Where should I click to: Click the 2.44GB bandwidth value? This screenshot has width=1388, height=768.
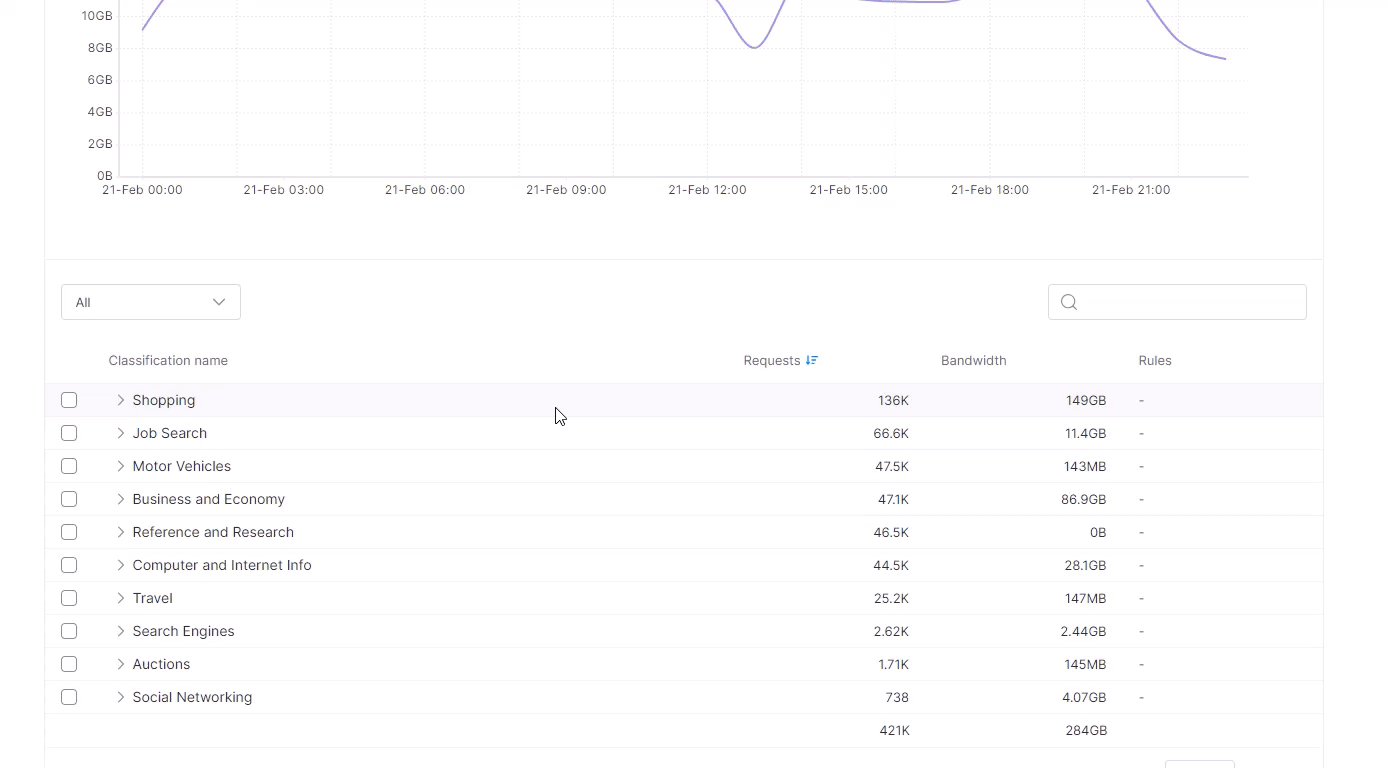1084,631
